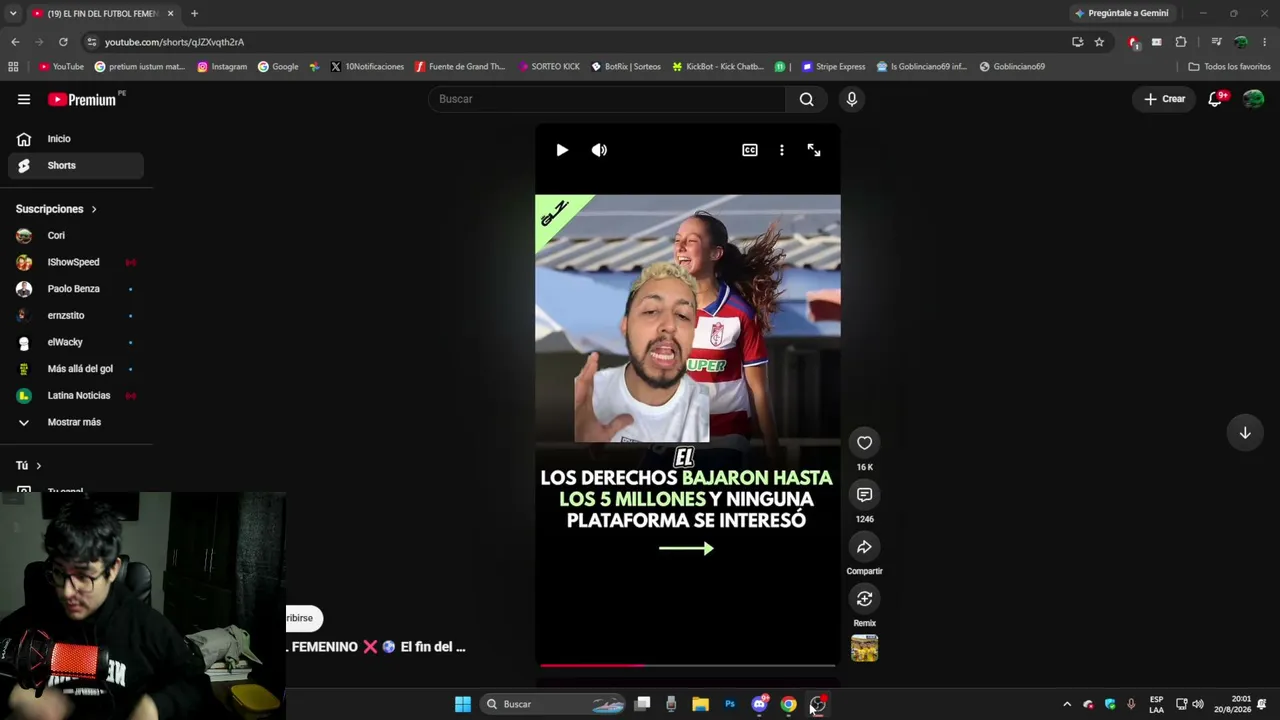Viewport: 1280px width, 720px height.
Task: Toggle closed captions on the Short
Action: 750,150
